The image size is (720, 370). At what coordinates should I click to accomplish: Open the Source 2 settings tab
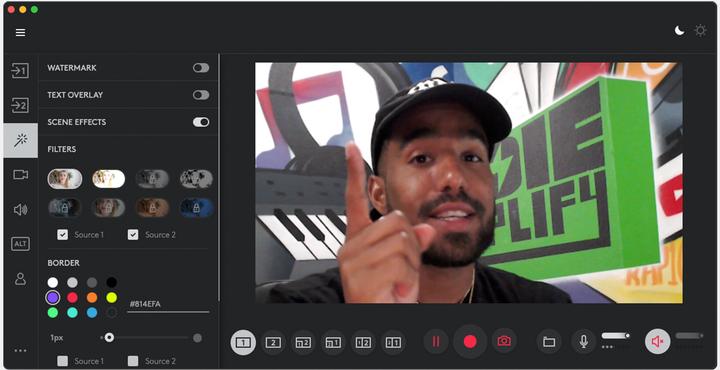click(20, 106)
